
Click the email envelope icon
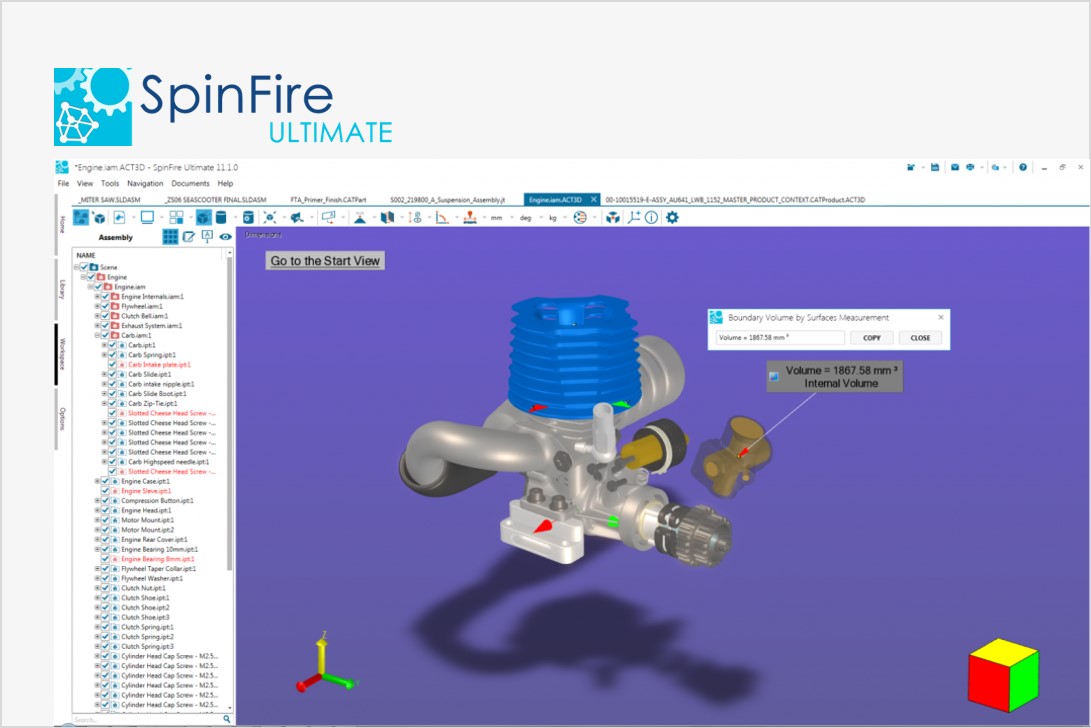[955, 167]
